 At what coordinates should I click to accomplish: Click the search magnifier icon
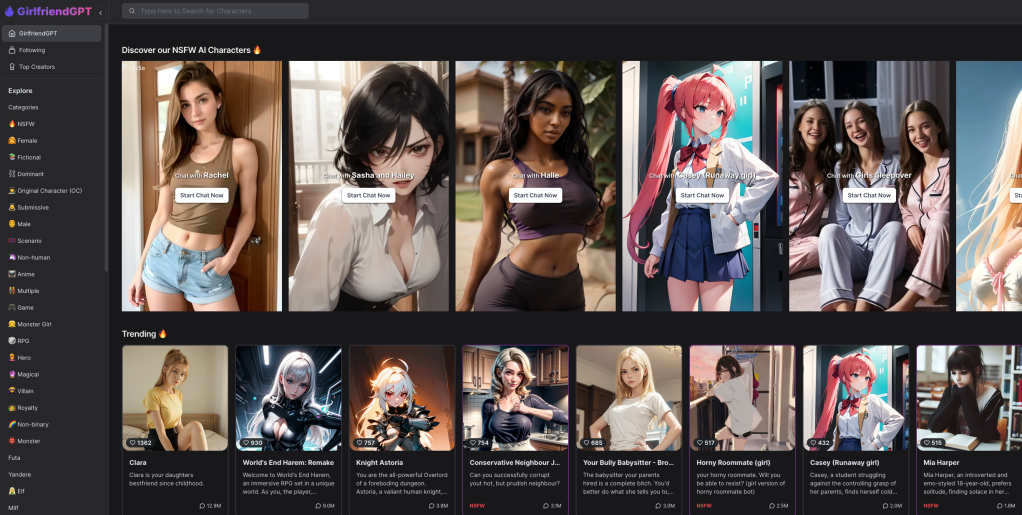(131, 11)
